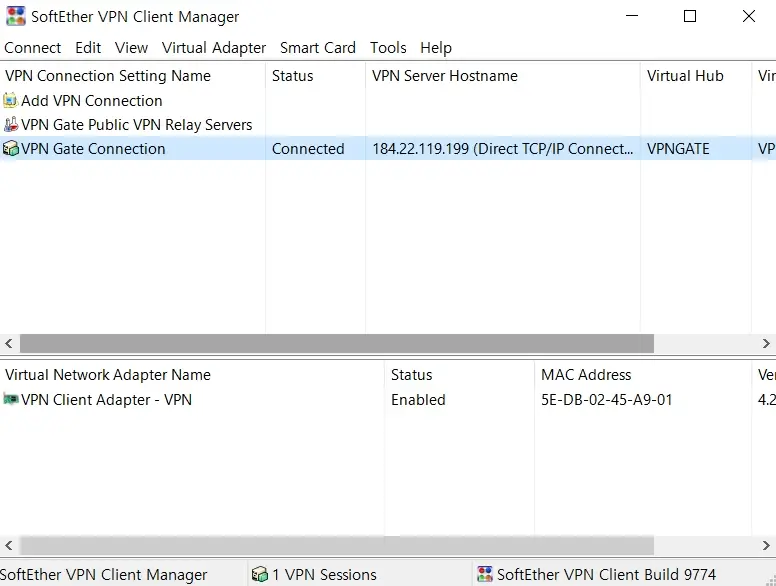Click SoftEther VPN Client Build 9774 text
Screen dimensions: 776x586
[x=606, y=574]
